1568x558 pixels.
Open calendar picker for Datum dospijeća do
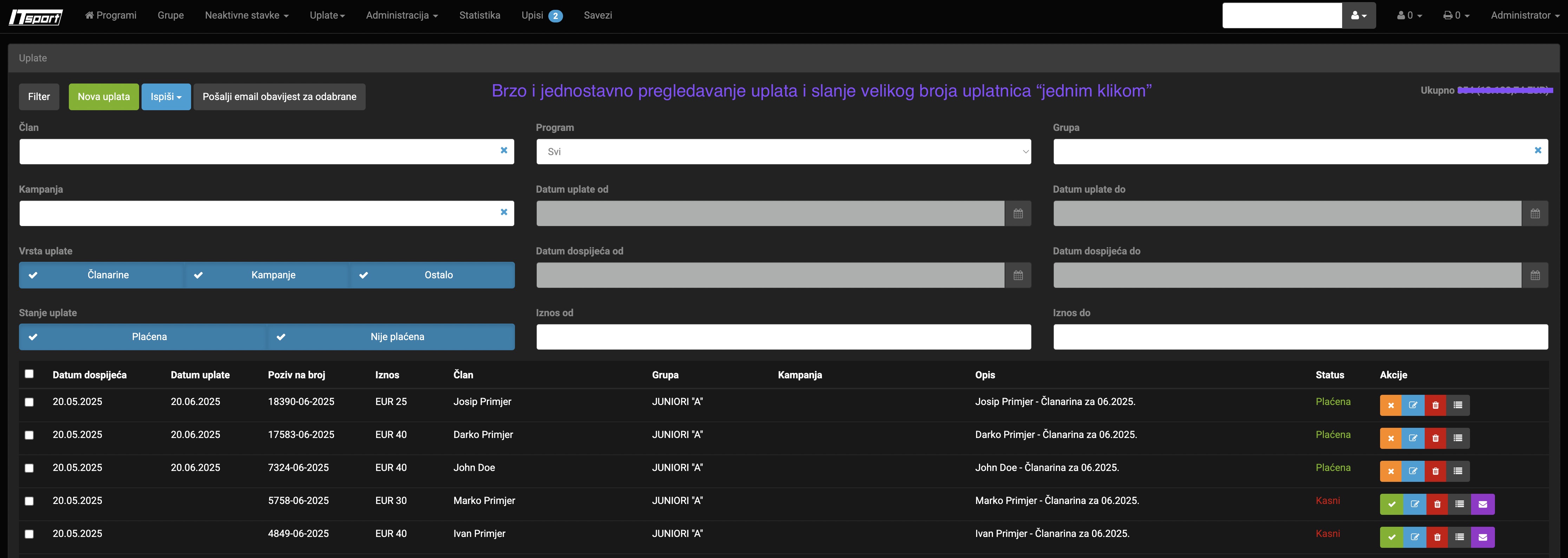point(1535,275)
